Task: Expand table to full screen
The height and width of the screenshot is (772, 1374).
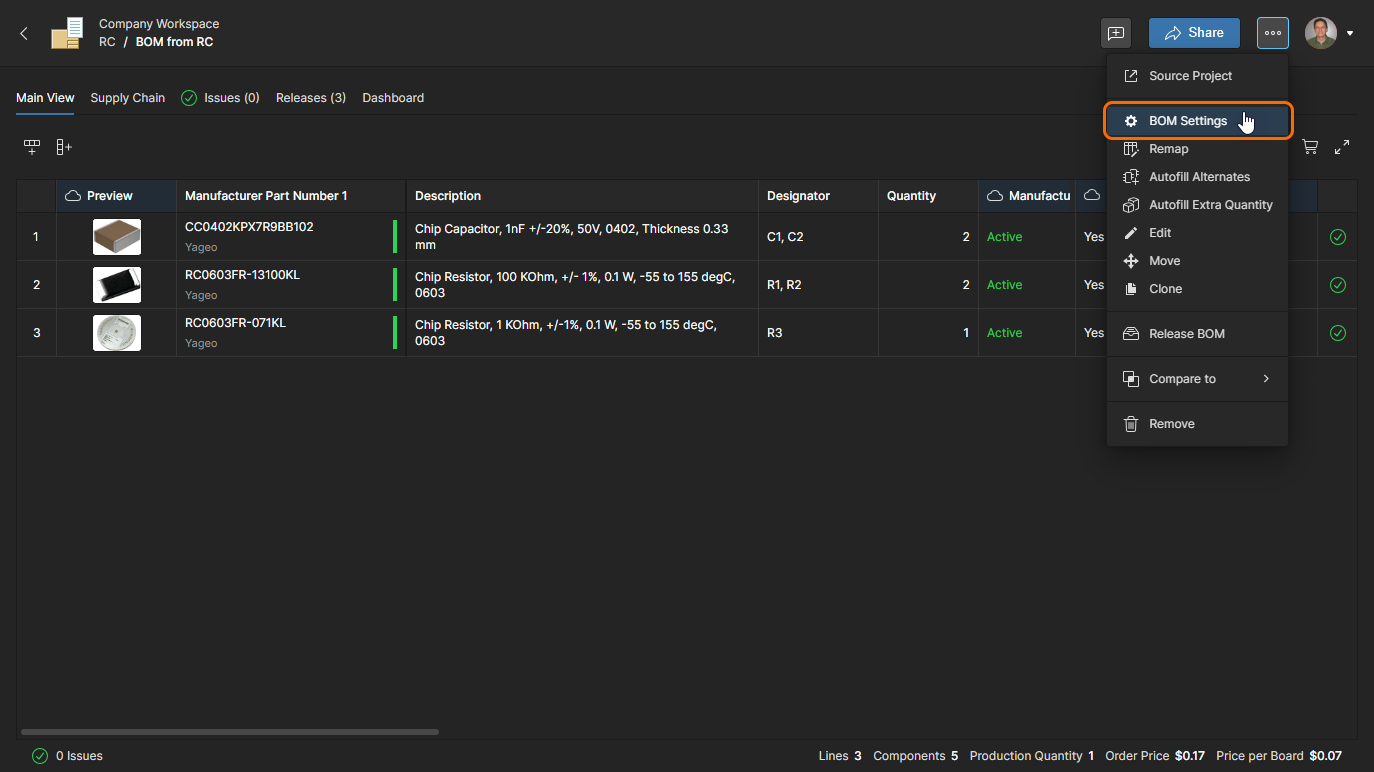Action: [1342, 147]
